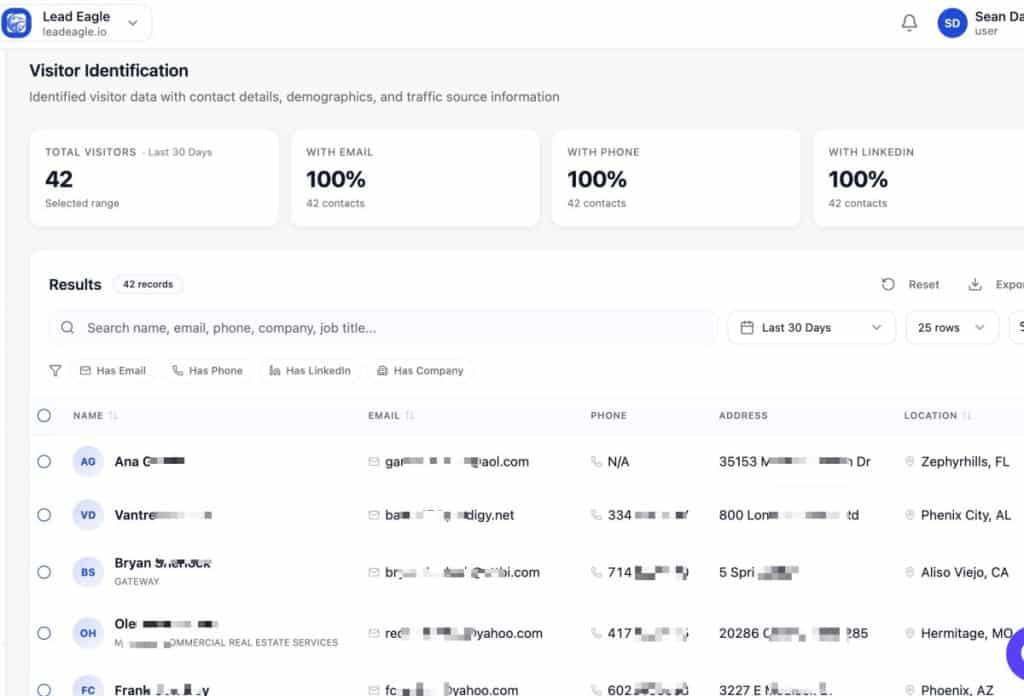Click the Phenix City, AL location text
Viewport: 1024px width, 696px height.
[x=966, y=515]
